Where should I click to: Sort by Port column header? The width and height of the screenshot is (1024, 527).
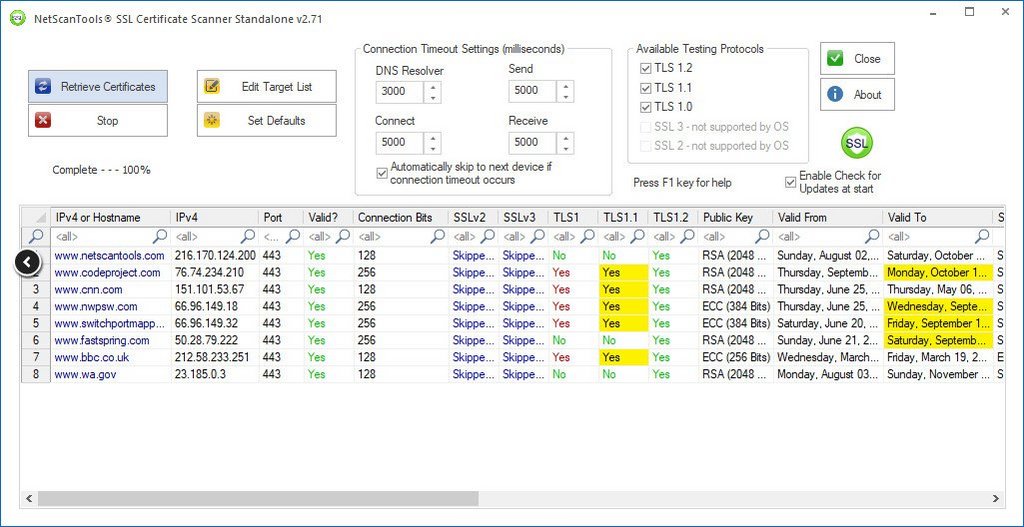coord(281,217)
